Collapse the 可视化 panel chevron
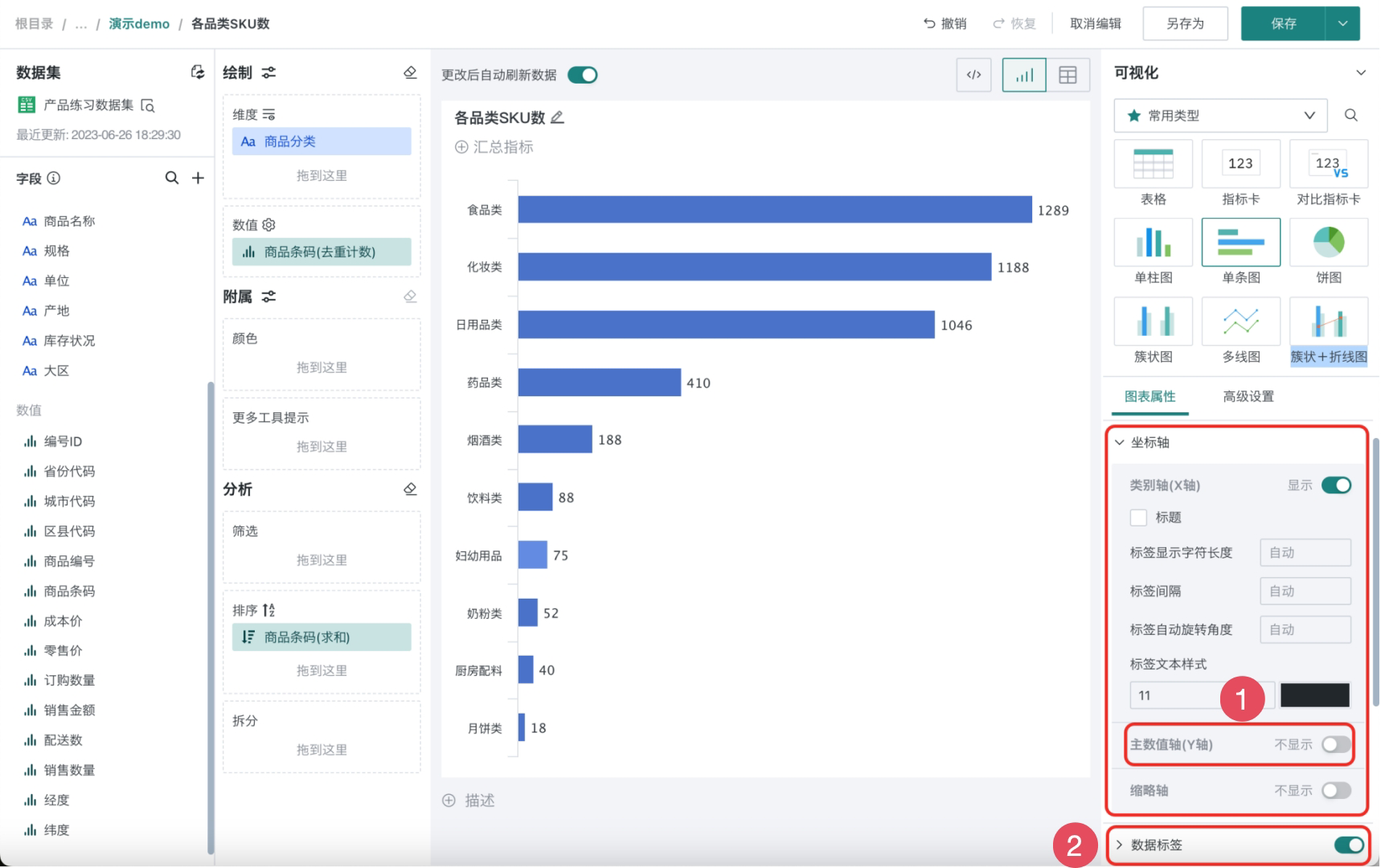The image size is (1381, 868). tap(1361, 72)
